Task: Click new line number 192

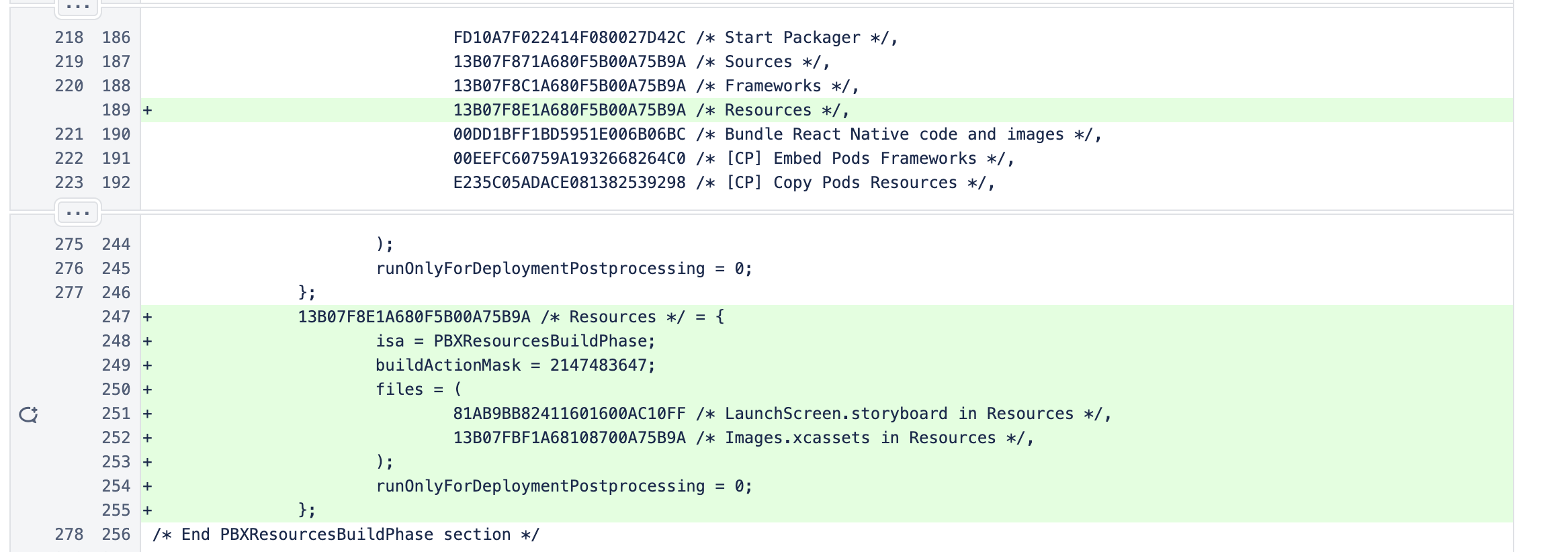Action: (x=116, y=183)
